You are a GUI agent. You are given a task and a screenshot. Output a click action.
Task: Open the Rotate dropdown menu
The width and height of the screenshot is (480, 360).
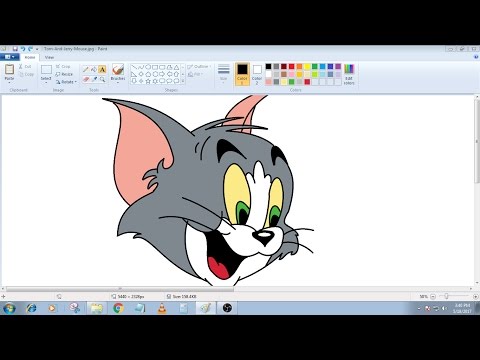(x=66, y=82)
